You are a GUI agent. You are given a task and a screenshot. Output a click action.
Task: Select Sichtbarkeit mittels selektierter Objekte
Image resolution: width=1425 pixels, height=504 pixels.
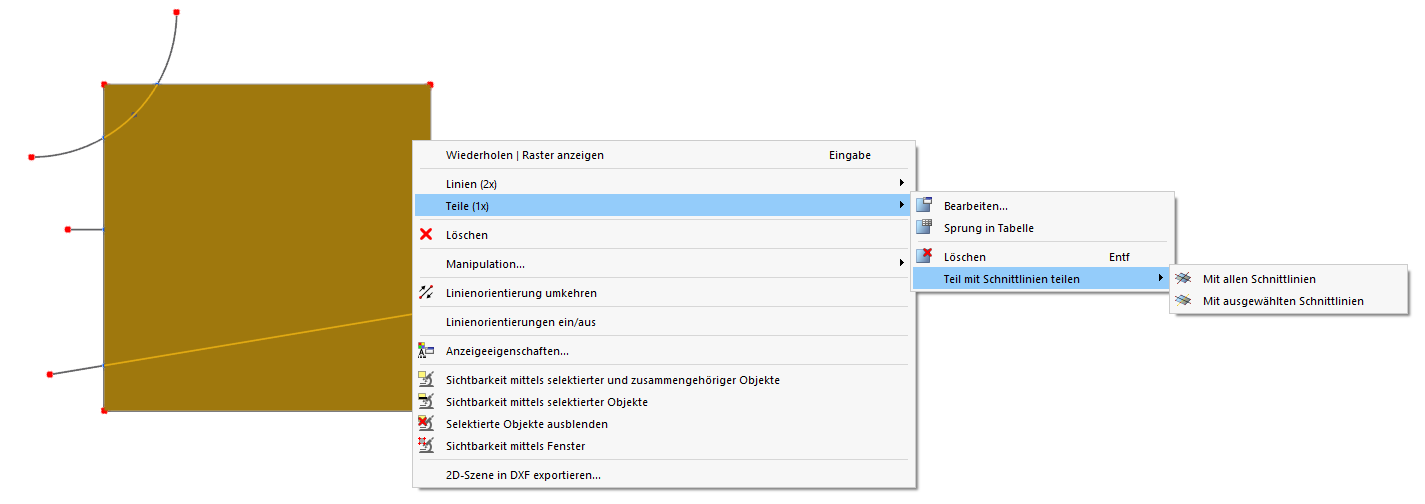click(546, 402)
